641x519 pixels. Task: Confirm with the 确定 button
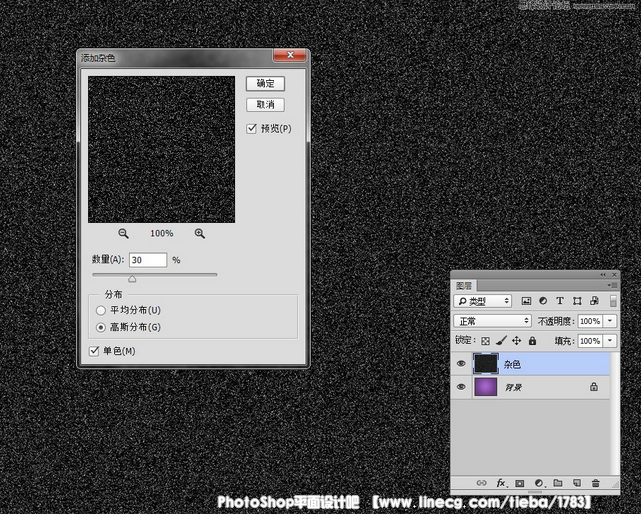(x=265, y=84)
